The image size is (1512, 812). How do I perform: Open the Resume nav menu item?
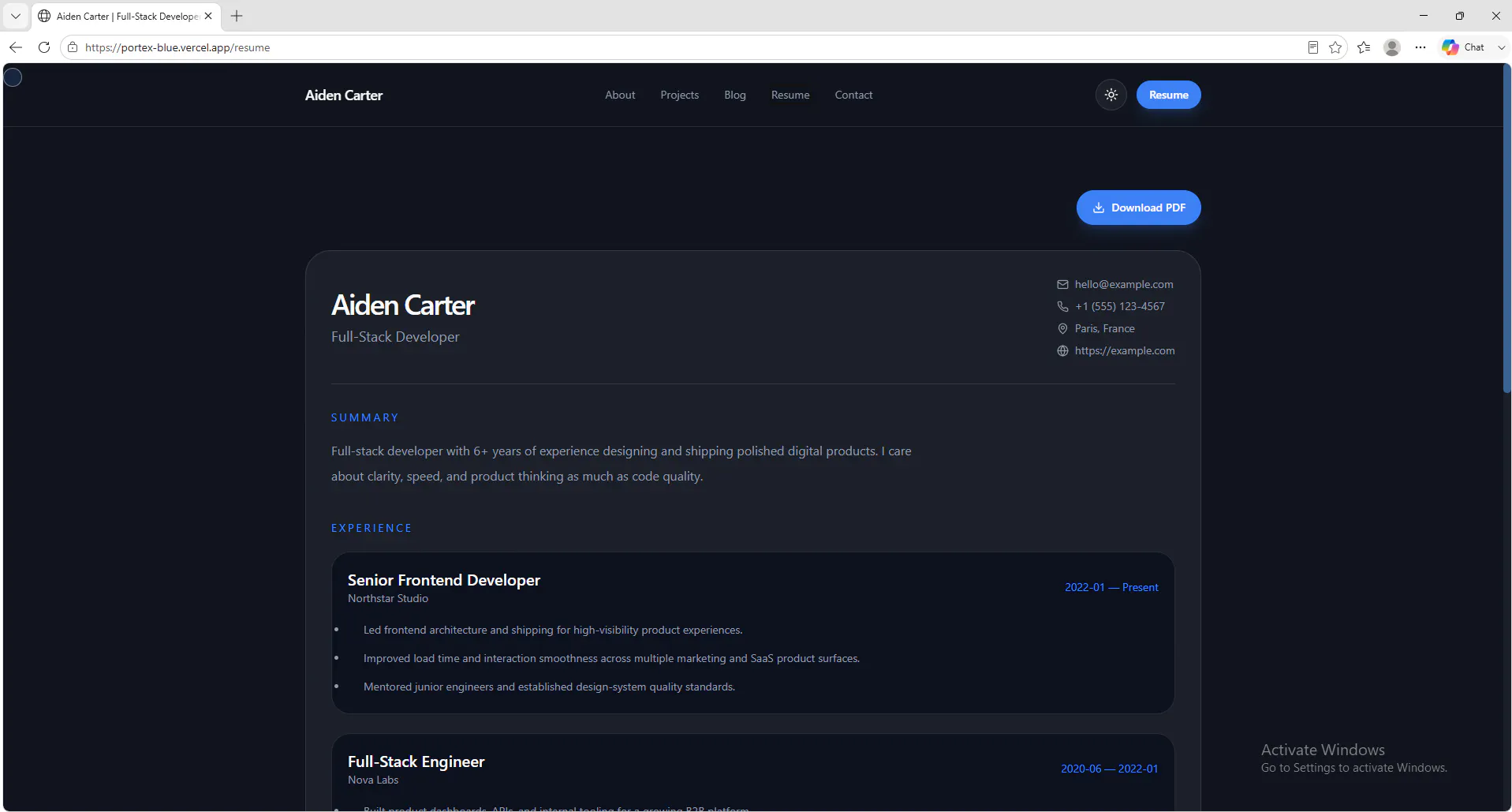790,95
